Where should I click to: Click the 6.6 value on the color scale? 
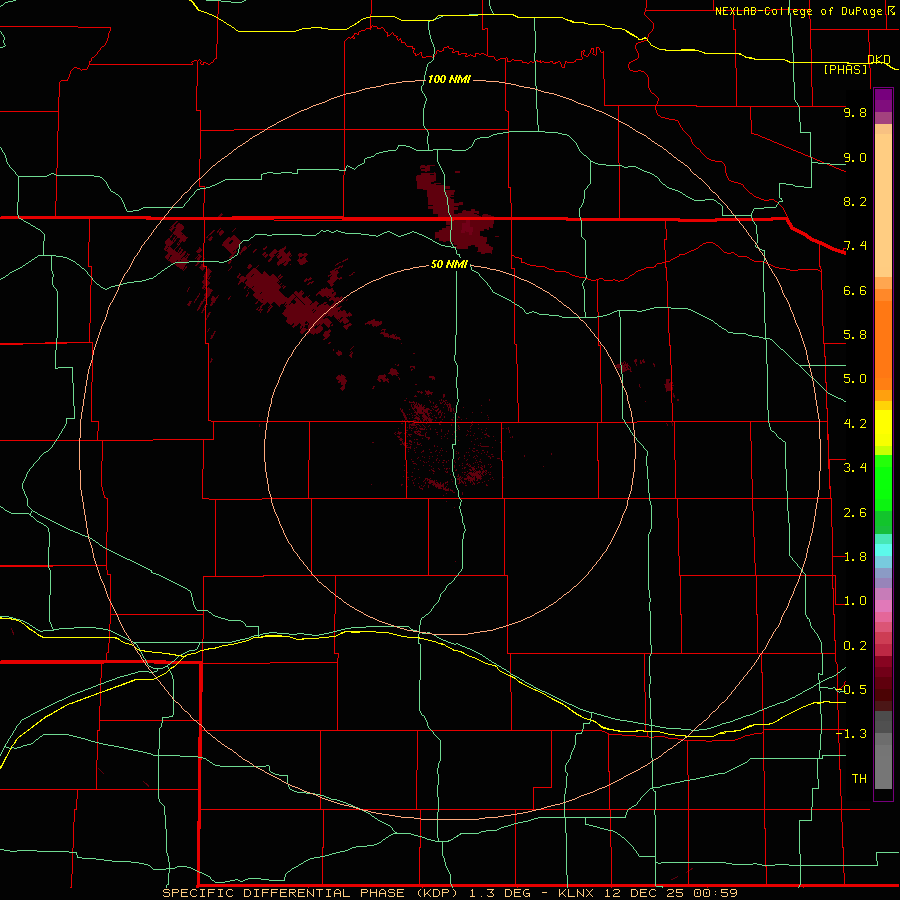(x=855, y=290)
